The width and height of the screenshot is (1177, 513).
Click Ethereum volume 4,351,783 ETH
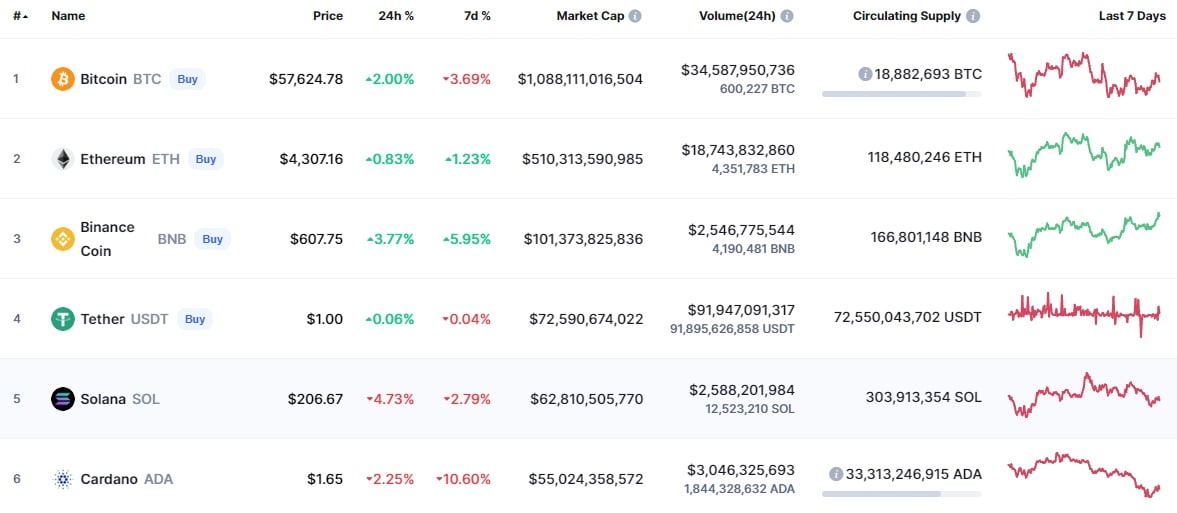753,169
